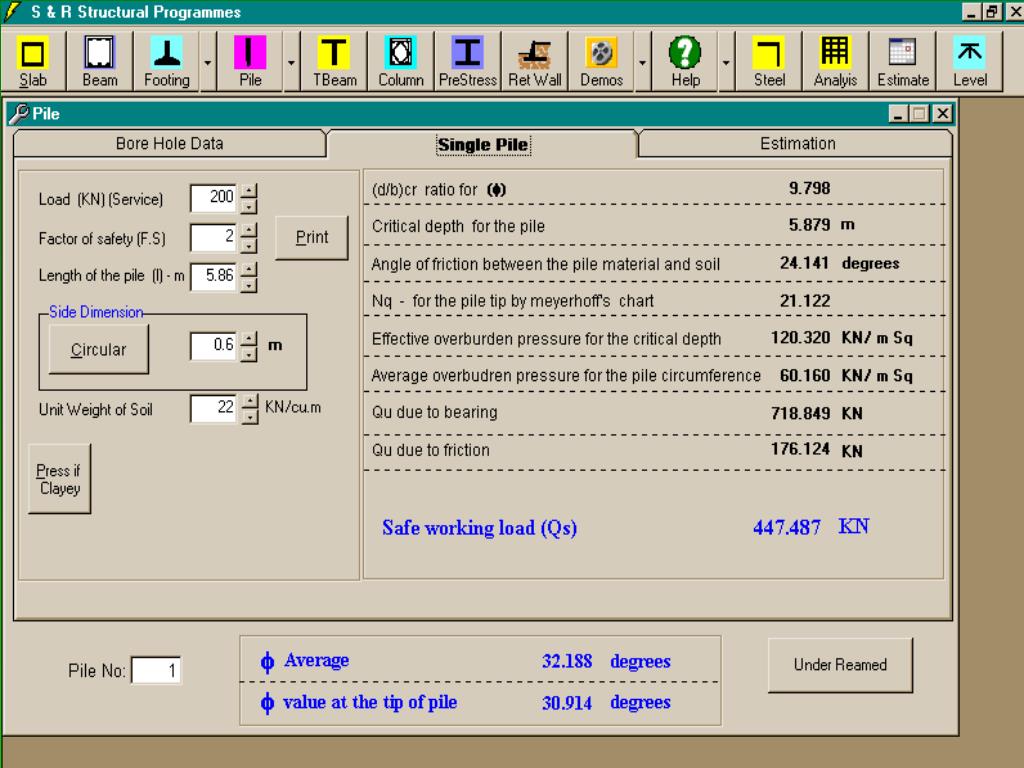Click the 'Side Dimension' group label

click(96, 312)
